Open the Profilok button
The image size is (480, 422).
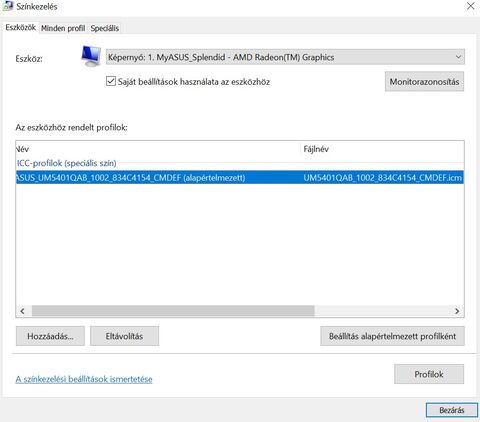click(429, 374)
